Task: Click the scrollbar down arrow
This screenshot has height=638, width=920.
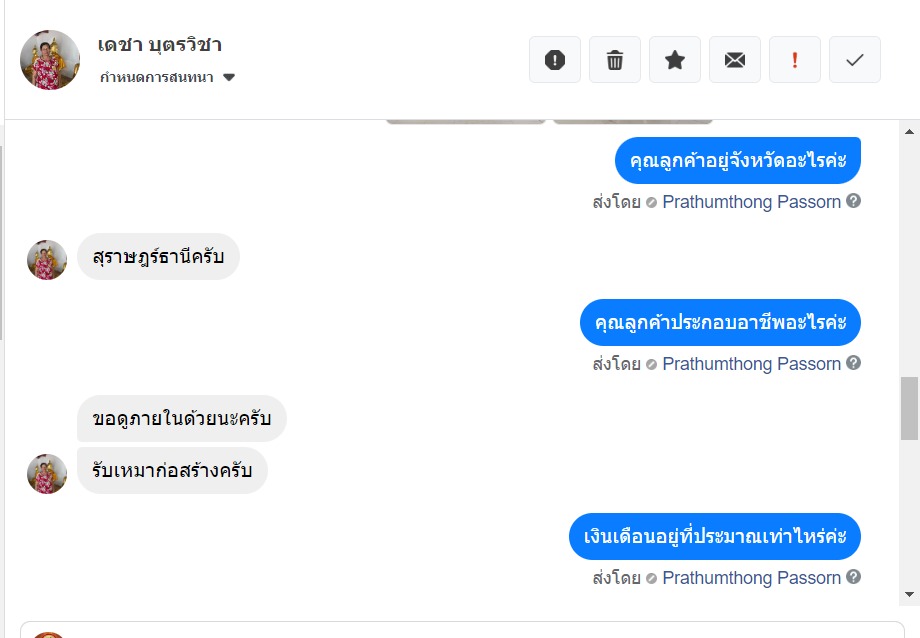Action: tap(909, 594)
